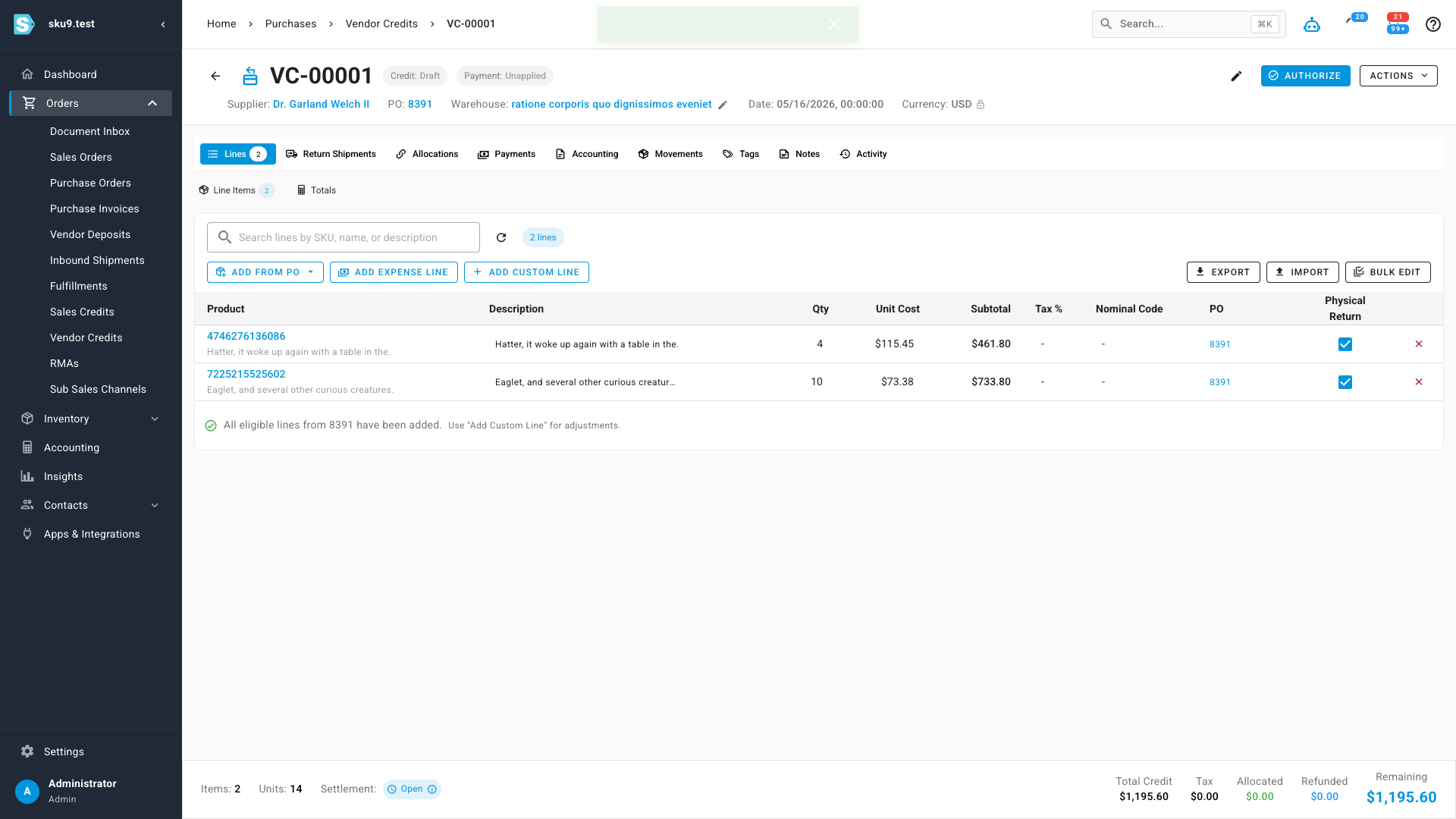Click the Apps & Integrations plug icon
This screenshot has height=819, width=1456.
pos(27,534)
